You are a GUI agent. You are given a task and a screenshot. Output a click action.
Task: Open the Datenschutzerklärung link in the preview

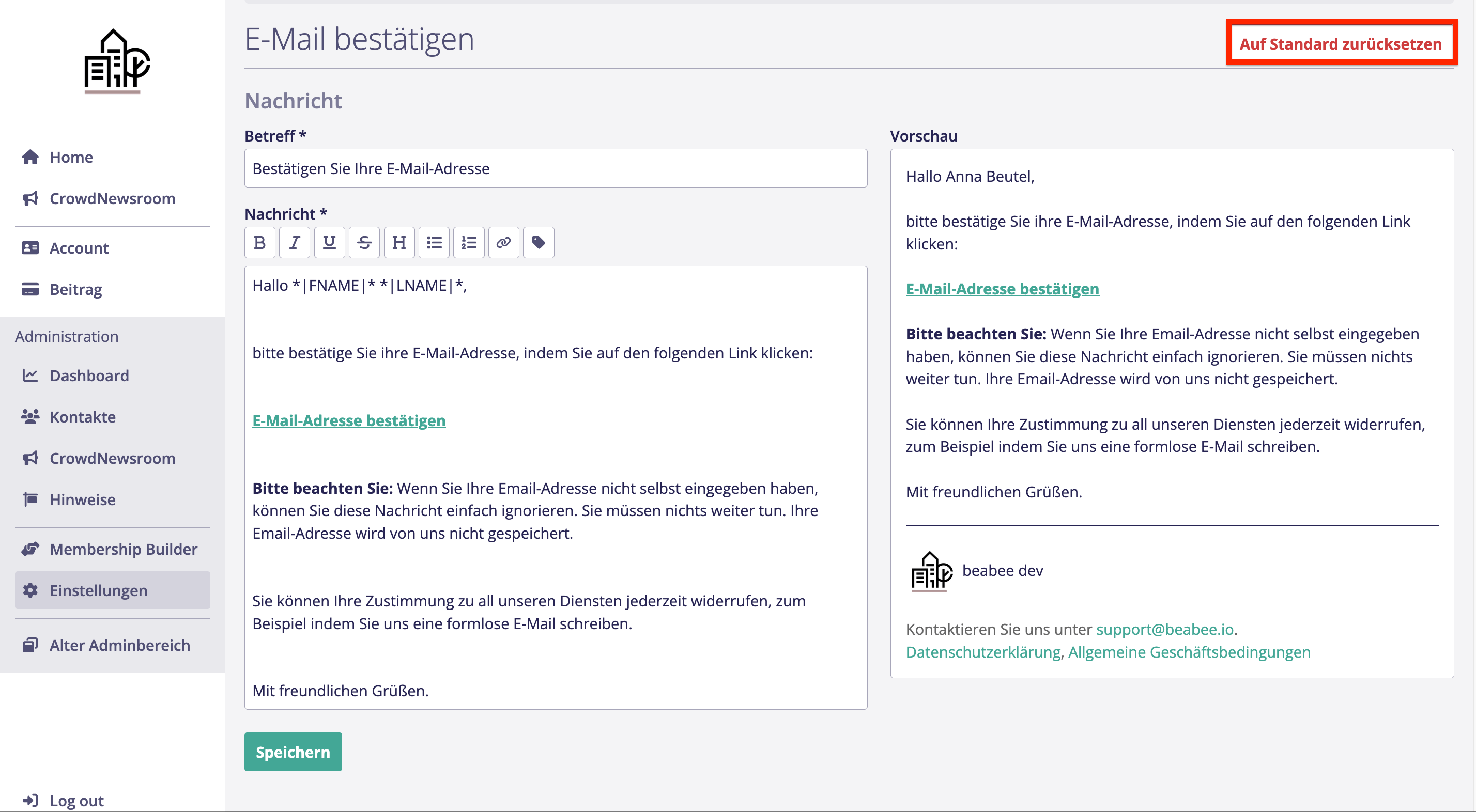(x=982, y=652)
